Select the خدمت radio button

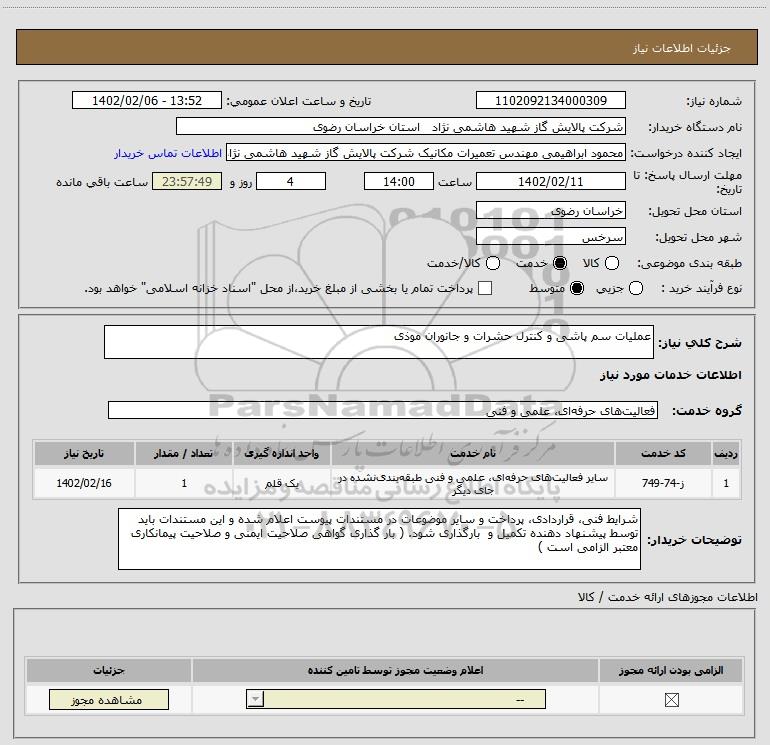tap(560, 263)
